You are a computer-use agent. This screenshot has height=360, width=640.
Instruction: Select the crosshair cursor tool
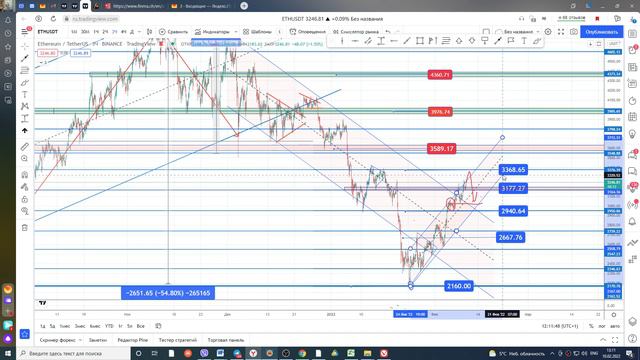pos(25,46)
